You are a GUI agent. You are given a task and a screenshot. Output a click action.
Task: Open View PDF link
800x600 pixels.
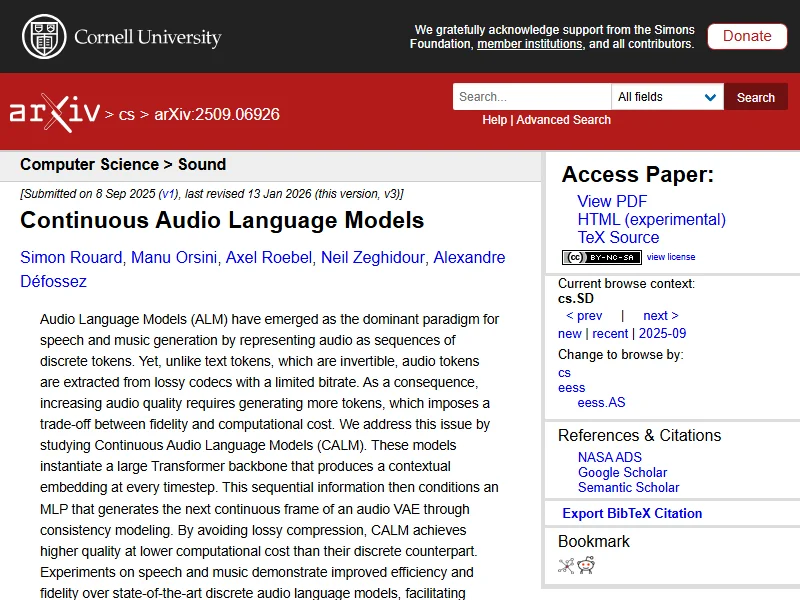click(612, 202)
